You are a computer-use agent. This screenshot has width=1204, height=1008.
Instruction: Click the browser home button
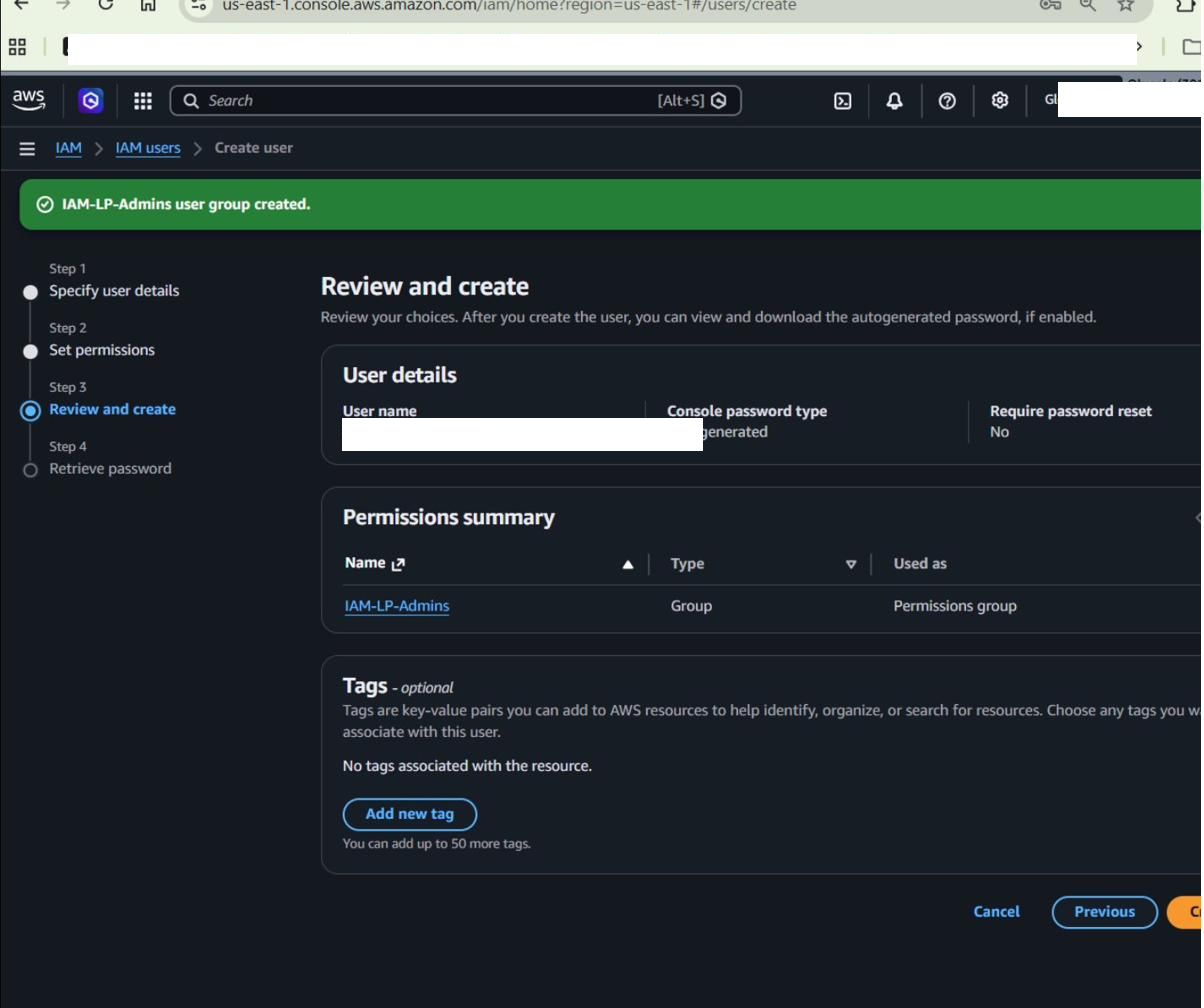(x=147, y=5)
